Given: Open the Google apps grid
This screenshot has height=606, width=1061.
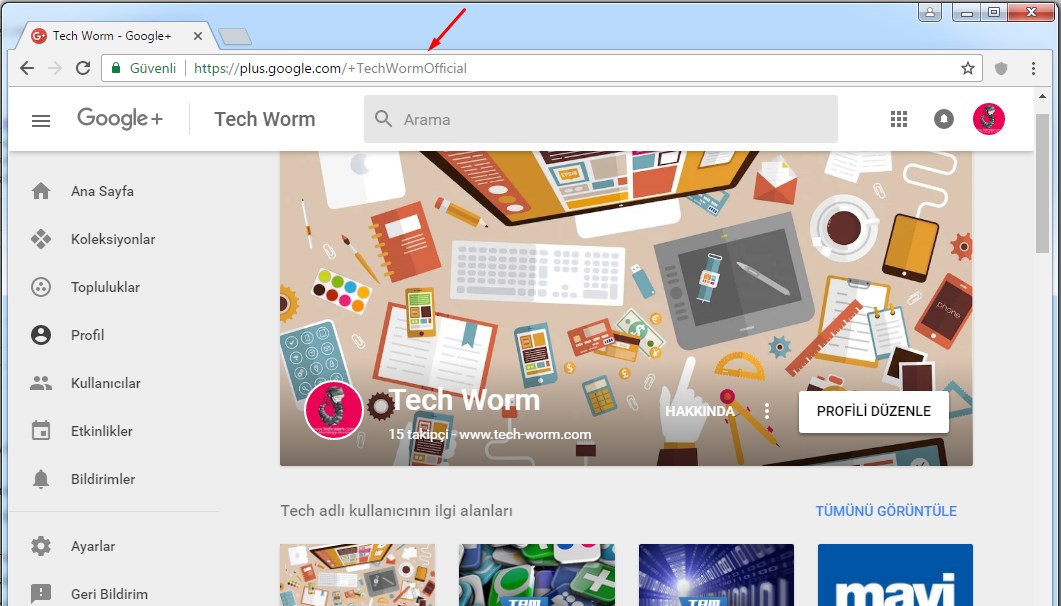Looking at the screenshot, I should point(898,119).
